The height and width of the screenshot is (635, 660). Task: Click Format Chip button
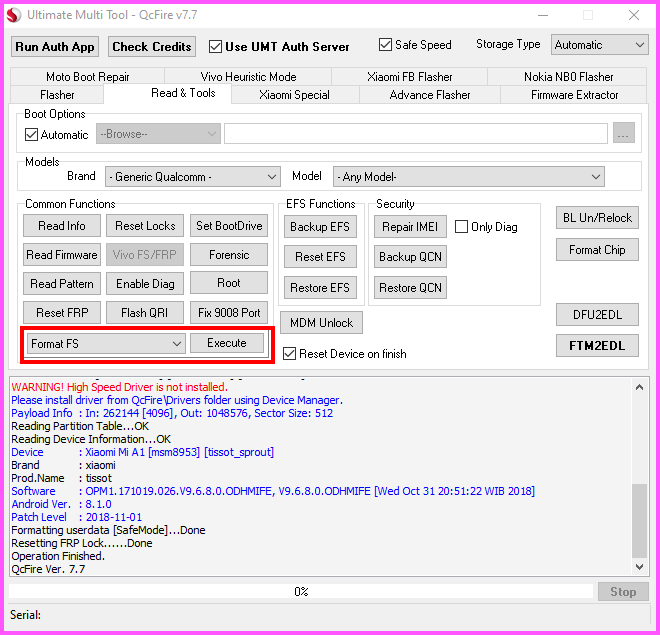click(597, 250)
